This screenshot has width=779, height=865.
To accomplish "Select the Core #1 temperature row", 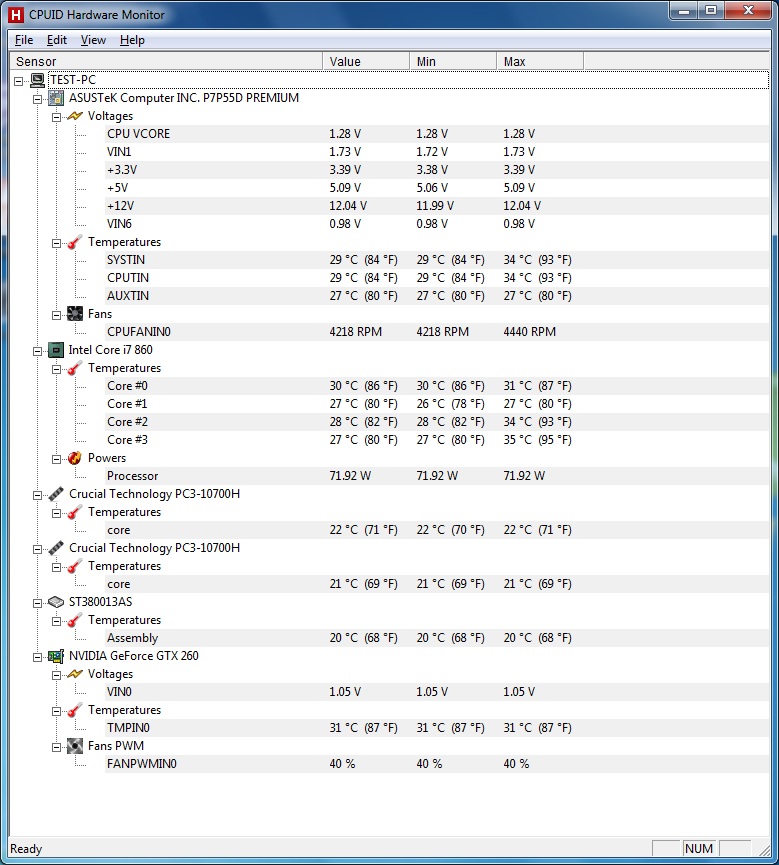I will click(437, 404).
